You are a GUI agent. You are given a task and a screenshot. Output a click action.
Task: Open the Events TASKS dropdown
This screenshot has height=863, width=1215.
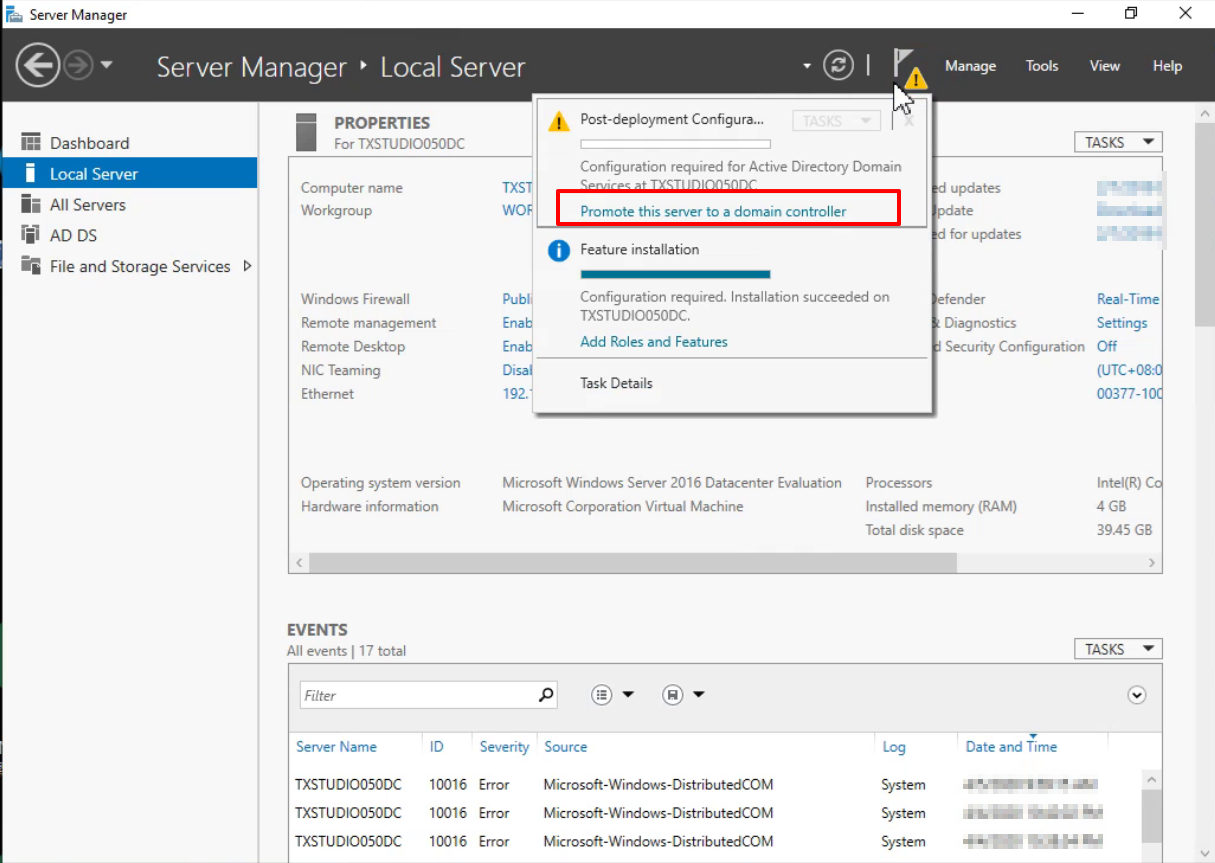click(x=1118, y=649)
